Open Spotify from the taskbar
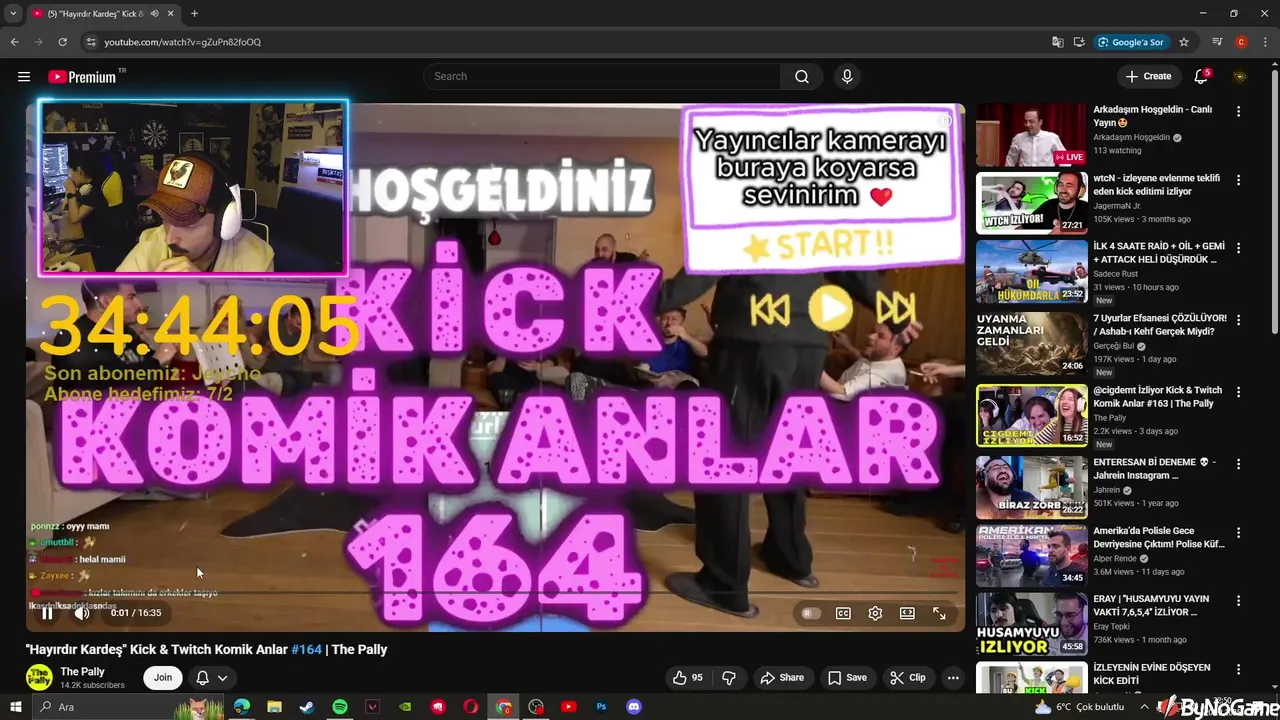The height and width of the screenshot is (720, 1280). (340, 707)
